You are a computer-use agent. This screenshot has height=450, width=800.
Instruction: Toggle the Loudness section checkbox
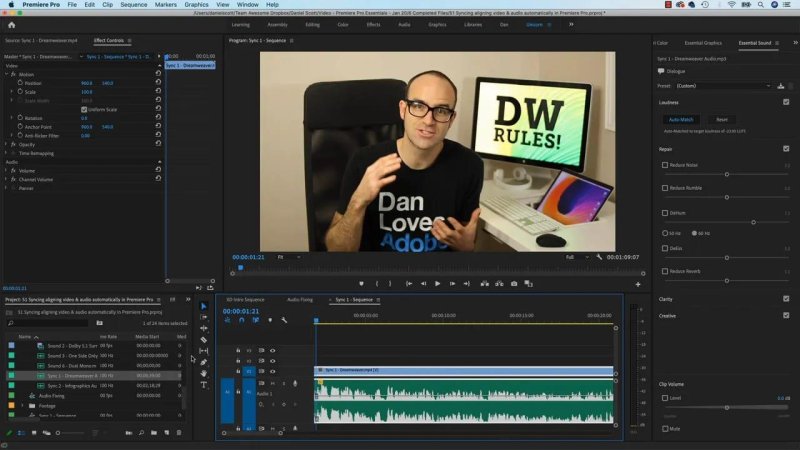(x=786, y=102)
